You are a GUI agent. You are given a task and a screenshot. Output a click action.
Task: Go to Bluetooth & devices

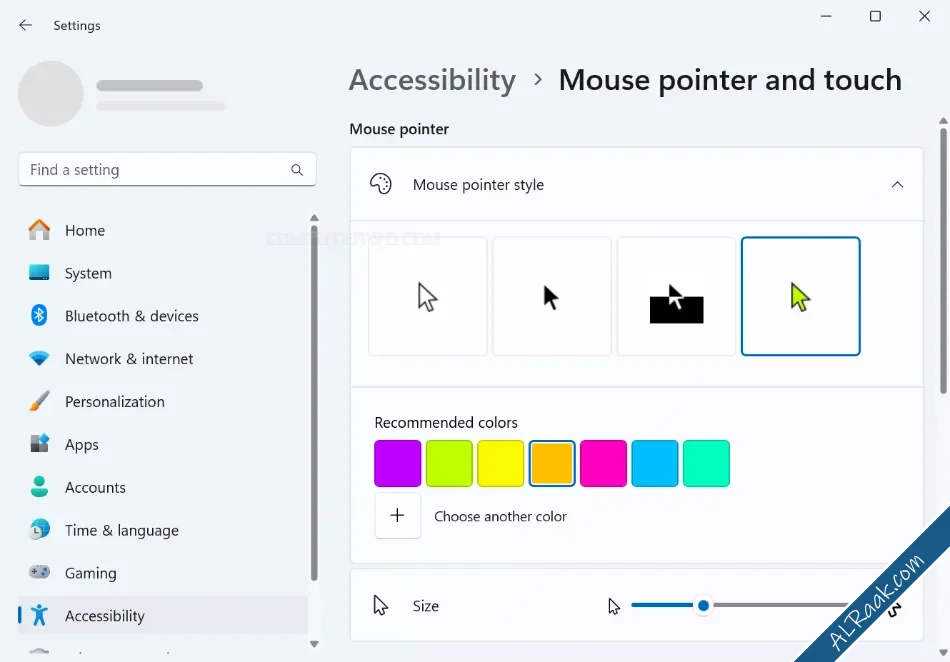[x=164, y=316]
